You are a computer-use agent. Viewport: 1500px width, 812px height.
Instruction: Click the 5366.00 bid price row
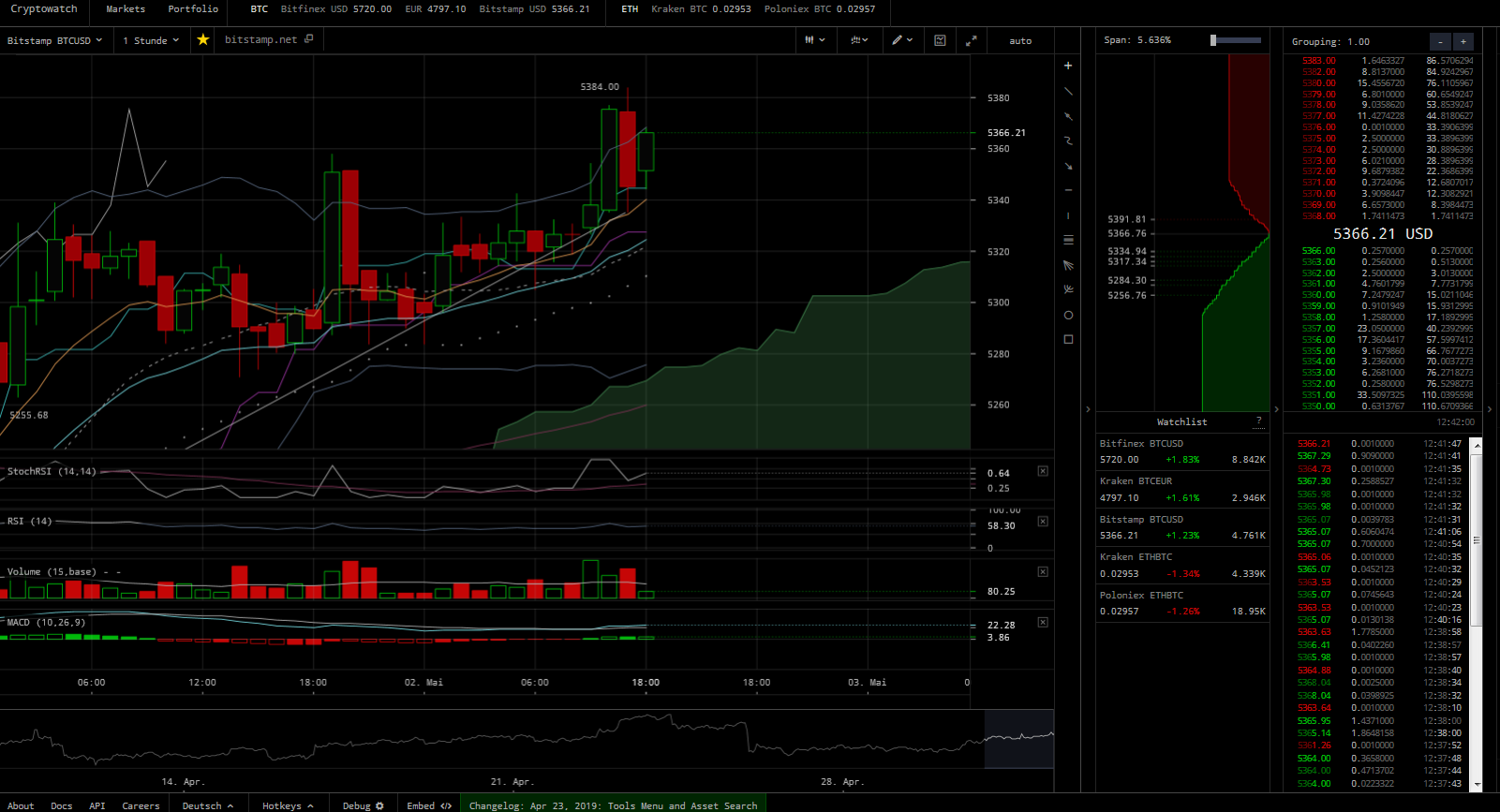pos(1387,251)
